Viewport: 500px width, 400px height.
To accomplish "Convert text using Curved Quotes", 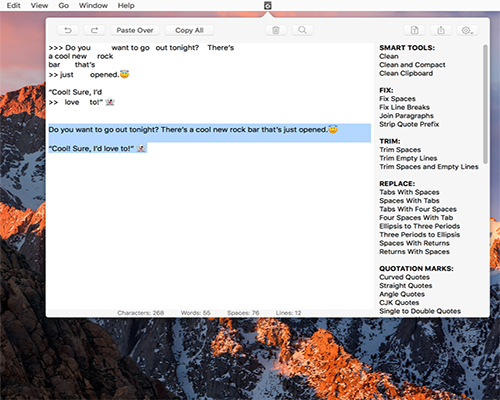I will coord(404,277).
